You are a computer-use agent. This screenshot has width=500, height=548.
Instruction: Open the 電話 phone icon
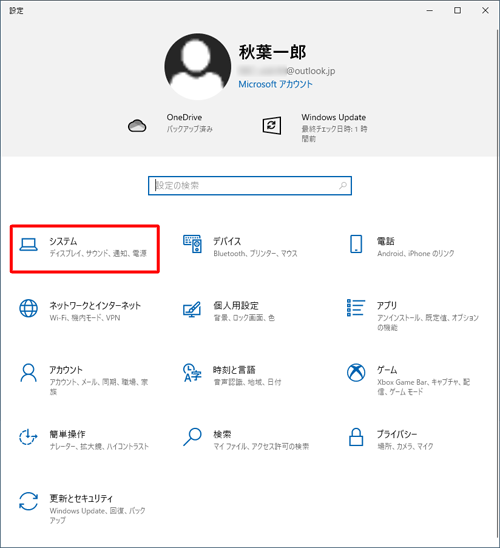click(x=356, y=244)
